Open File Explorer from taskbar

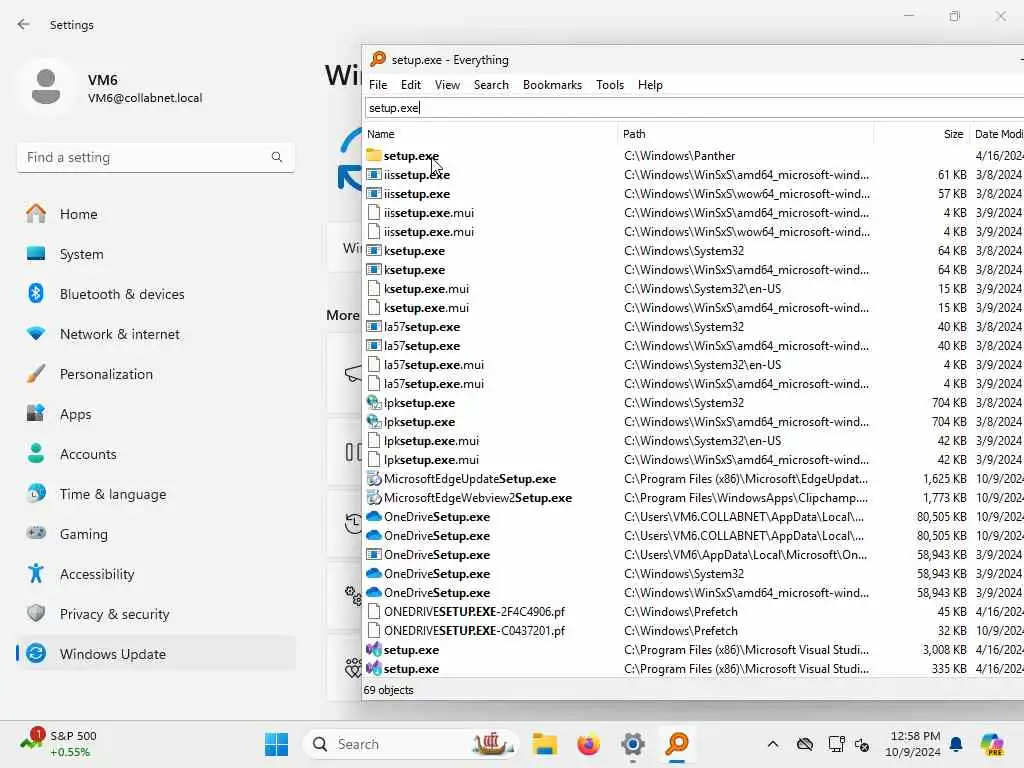(x=544, y=744)
